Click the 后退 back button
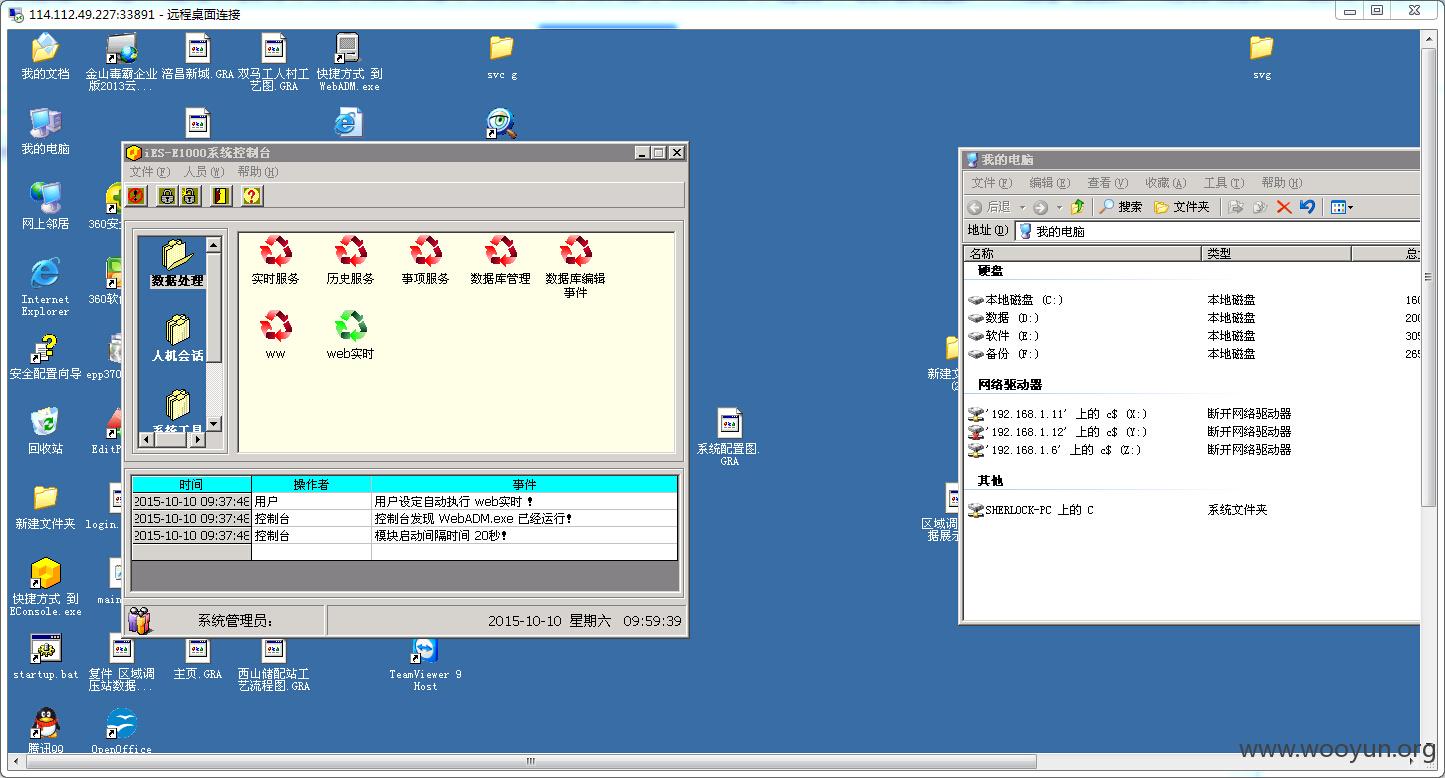The height and width of the screenshot is (778, 1445). pos(990,207)
